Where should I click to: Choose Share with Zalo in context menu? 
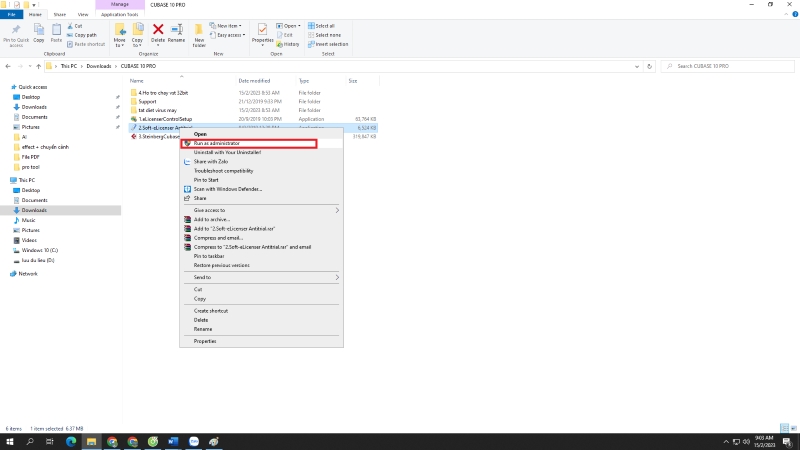[261, 162]
